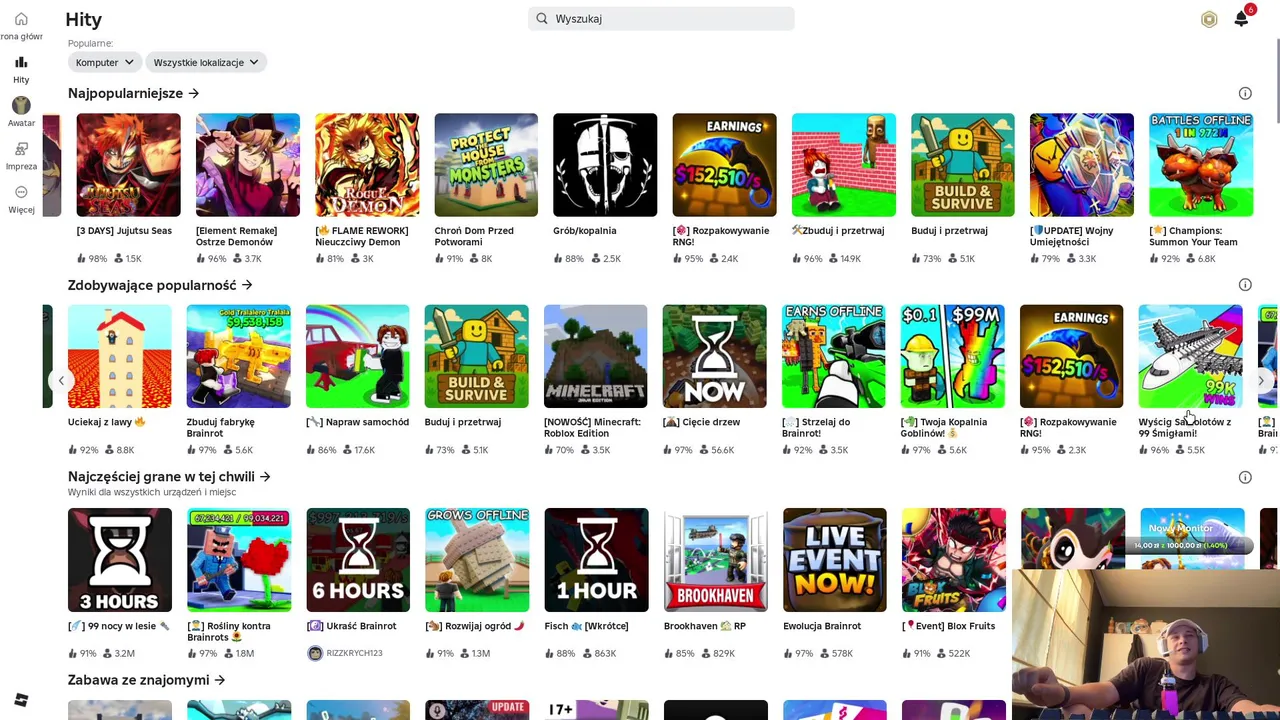1280x720 pixels.
Task: Click the Roblox logo at bottom left
Action: (21, 700)
